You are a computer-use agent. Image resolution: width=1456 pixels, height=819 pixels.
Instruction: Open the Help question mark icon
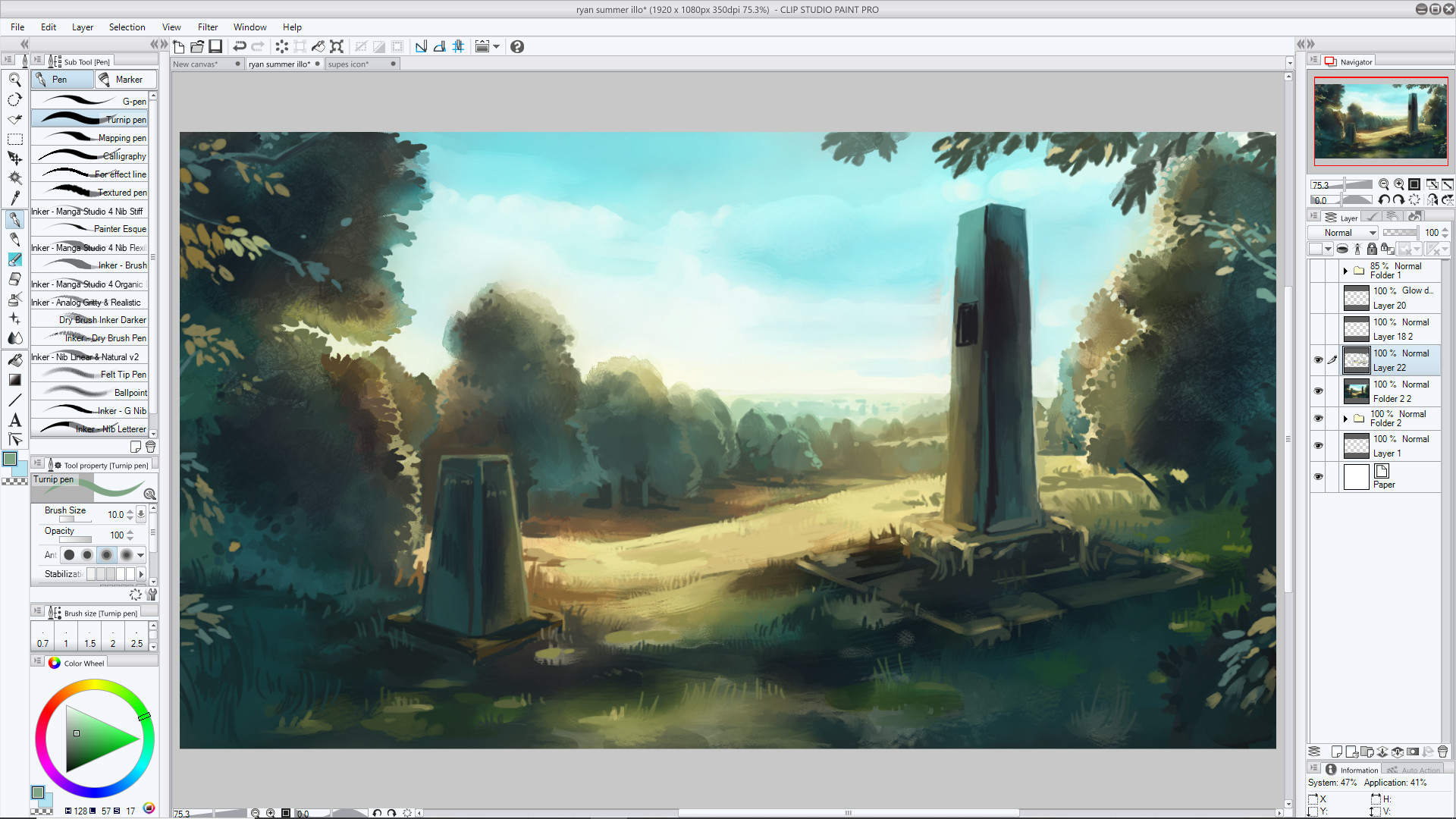pos(517,47)
